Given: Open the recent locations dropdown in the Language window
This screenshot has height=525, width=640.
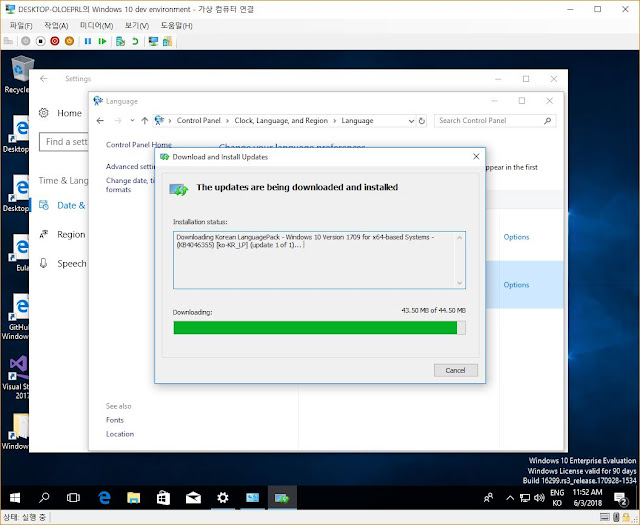Looking at the screenshot, I should (132, 120).
